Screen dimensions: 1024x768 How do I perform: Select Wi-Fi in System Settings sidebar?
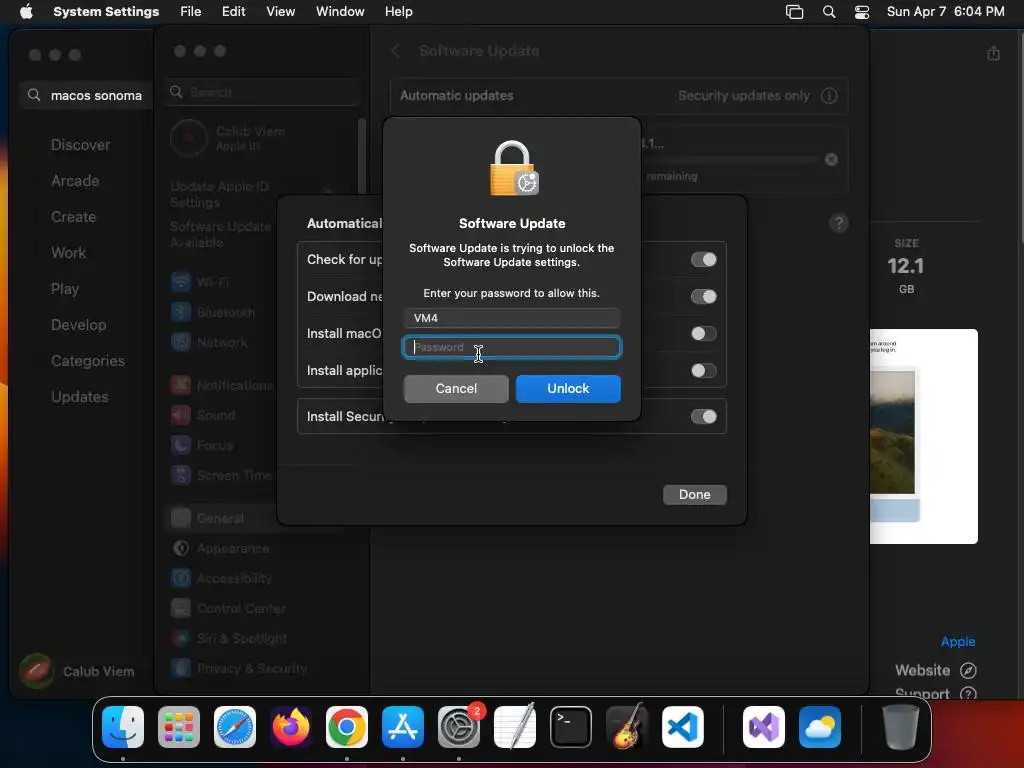200,282
